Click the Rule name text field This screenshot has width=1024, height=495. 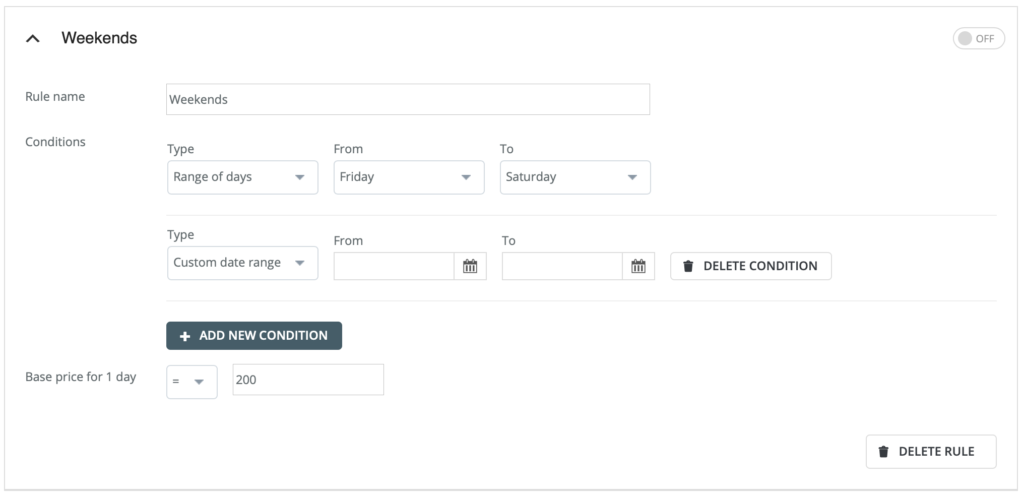pyautogui.click(x=407, y=100)
